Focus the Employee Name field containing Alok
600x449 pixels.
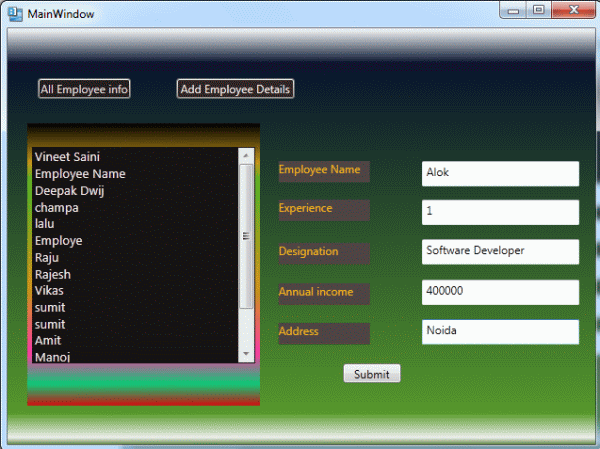(x=500, y=174)
